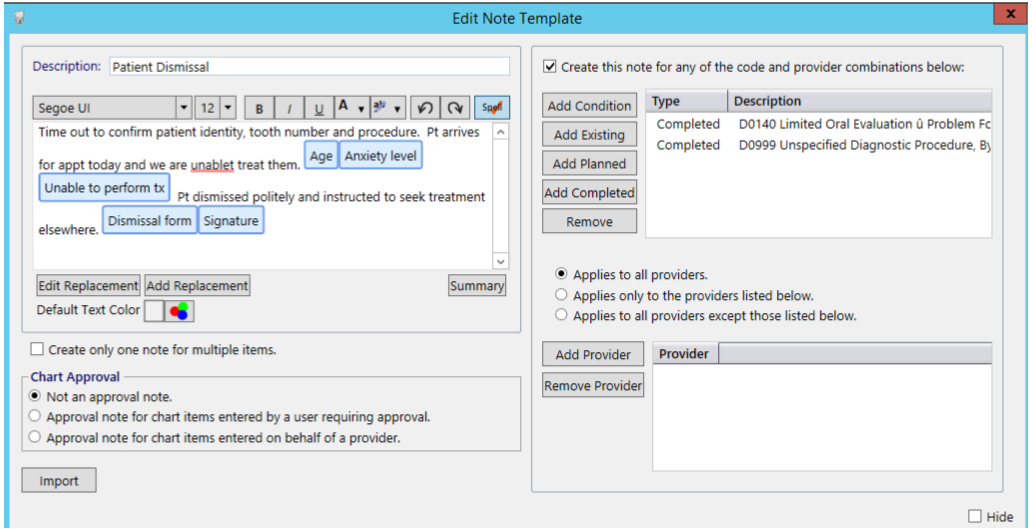Click the Anxiety level replacement tag
The height and width of the screenshot is (529, 1032).
pos(380,156)
